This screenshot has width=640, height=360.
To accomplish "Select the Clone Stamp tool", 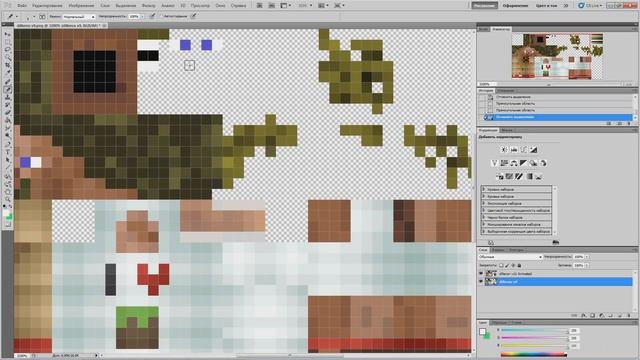I will tap(7, 98).
